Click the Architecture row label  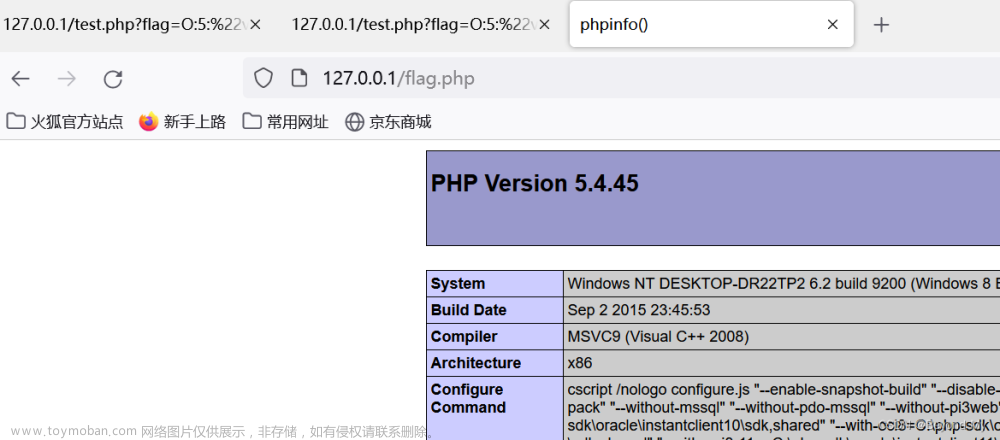point(476,363)
